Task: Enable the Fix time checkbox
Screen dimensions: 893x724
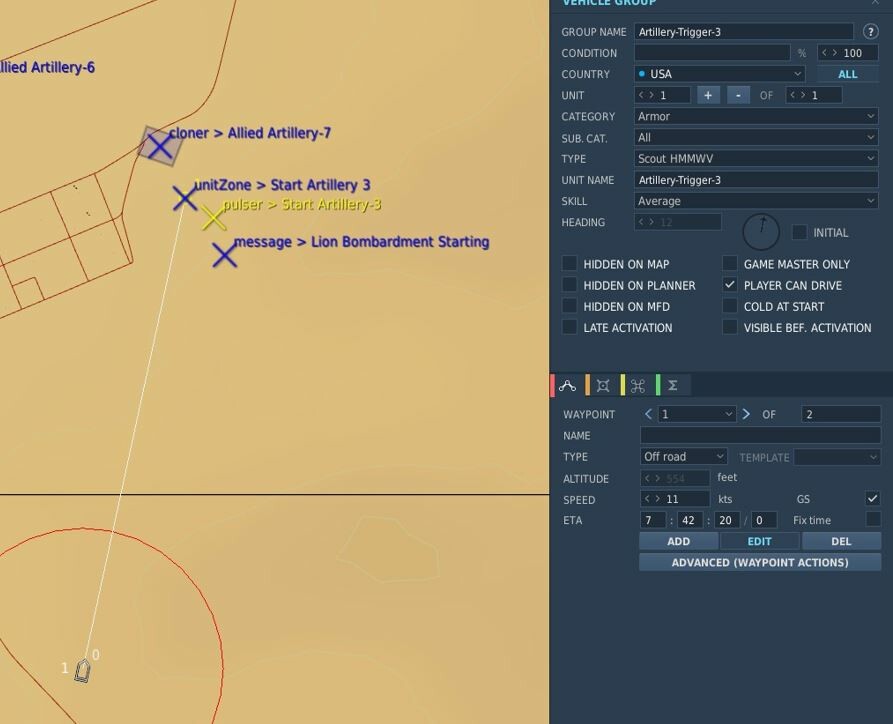Action: coord(872,519)
